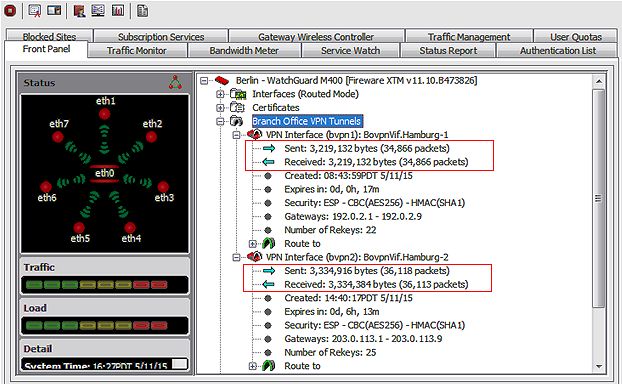Screen dimensions: 622x384
Task: Click the tree scrollbar up arrow
Action: point(599,82)
